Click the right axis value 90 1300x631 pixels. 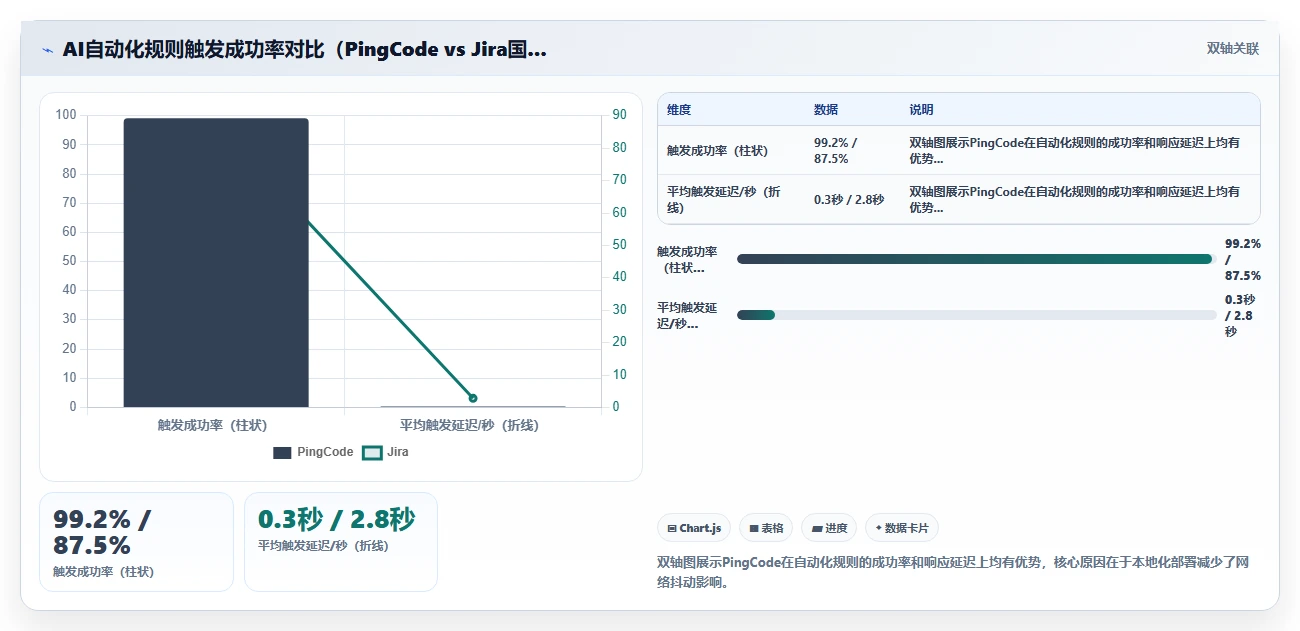click(619, 115)
